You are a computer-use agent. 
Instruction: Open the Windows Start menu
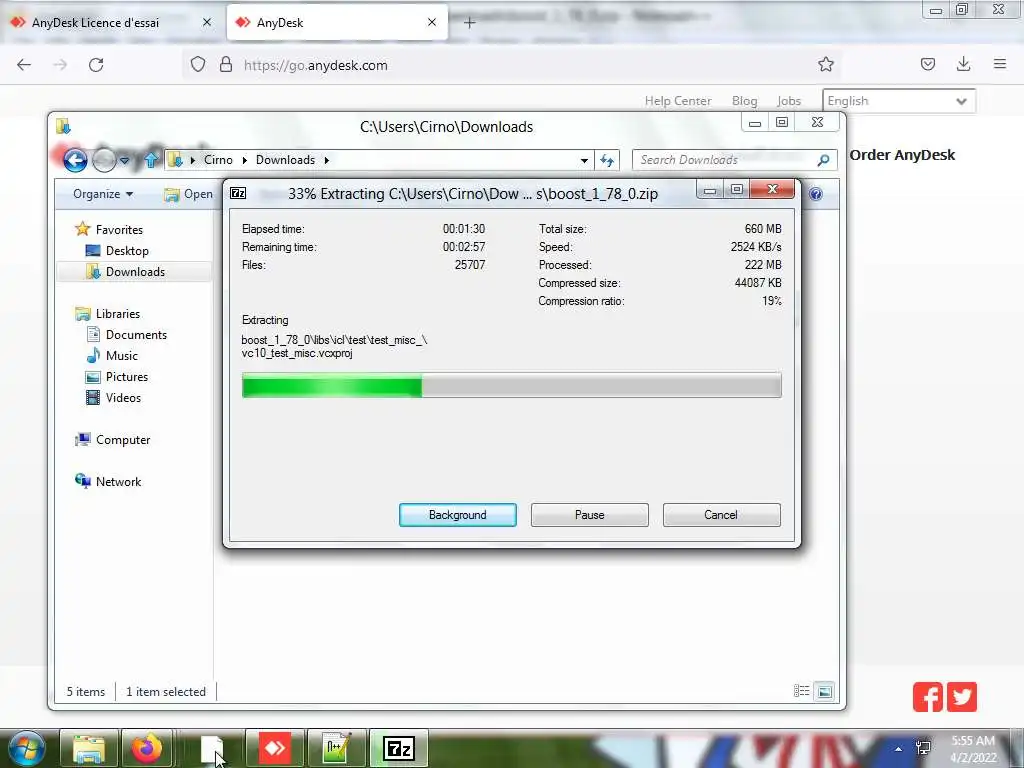[26, 748]
